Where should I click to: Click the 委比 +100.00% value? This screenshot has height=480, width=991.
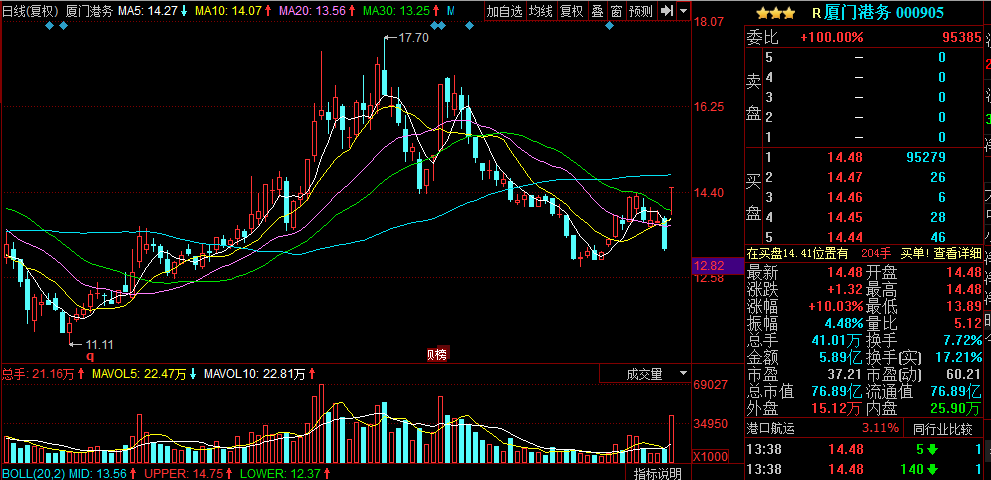tap(832, 37)
